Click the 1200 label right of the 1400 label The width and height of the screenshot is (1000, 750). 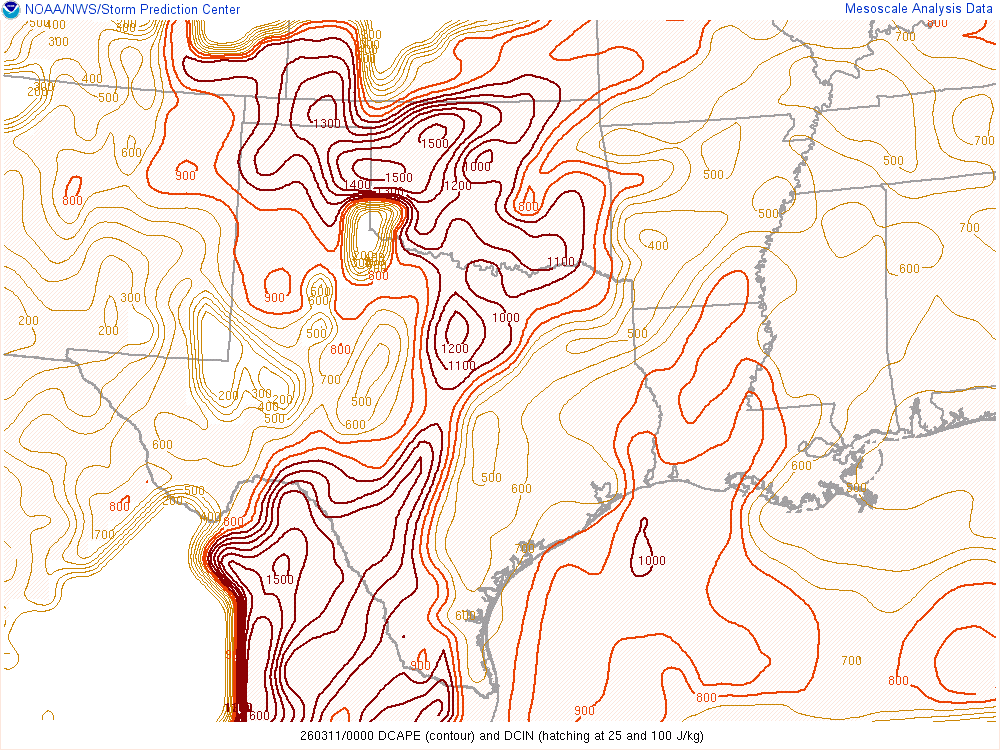[x=457, y=186]
